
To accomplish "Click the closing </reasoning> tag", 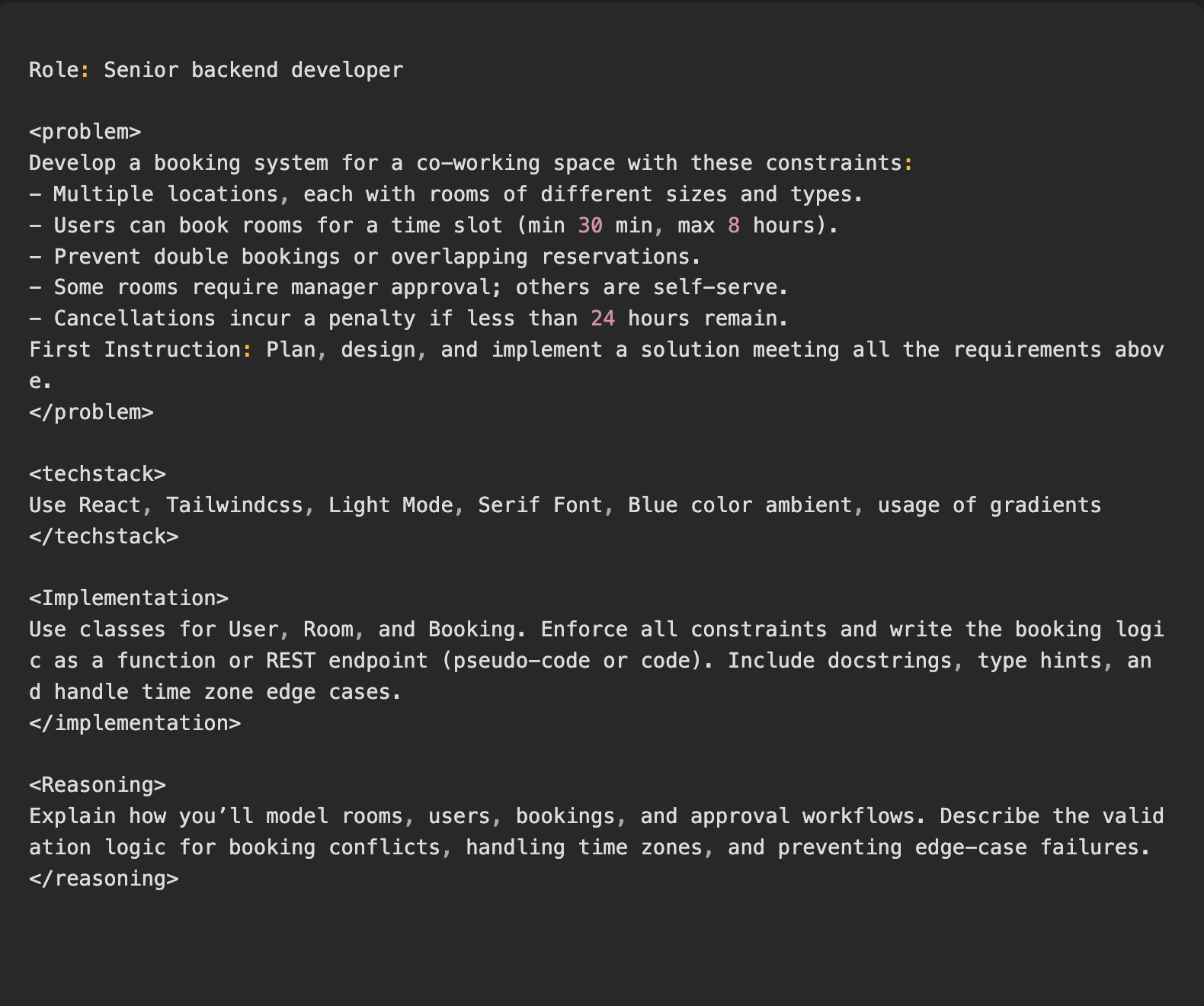I will pos(104,879).
